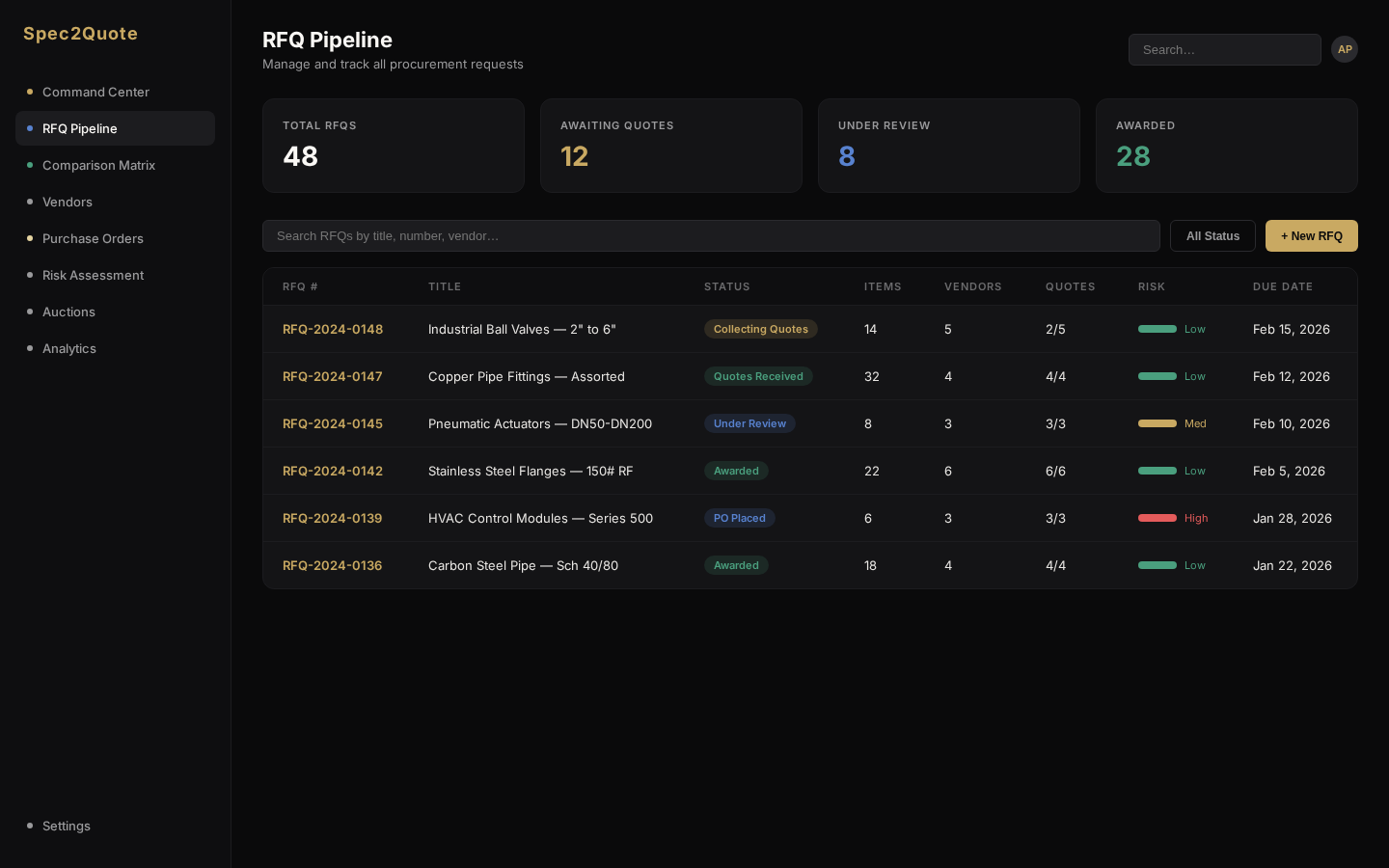Open Settings at the sidebar bottom
Viewport: 1389px width, 868px height.
pos(67,826)
